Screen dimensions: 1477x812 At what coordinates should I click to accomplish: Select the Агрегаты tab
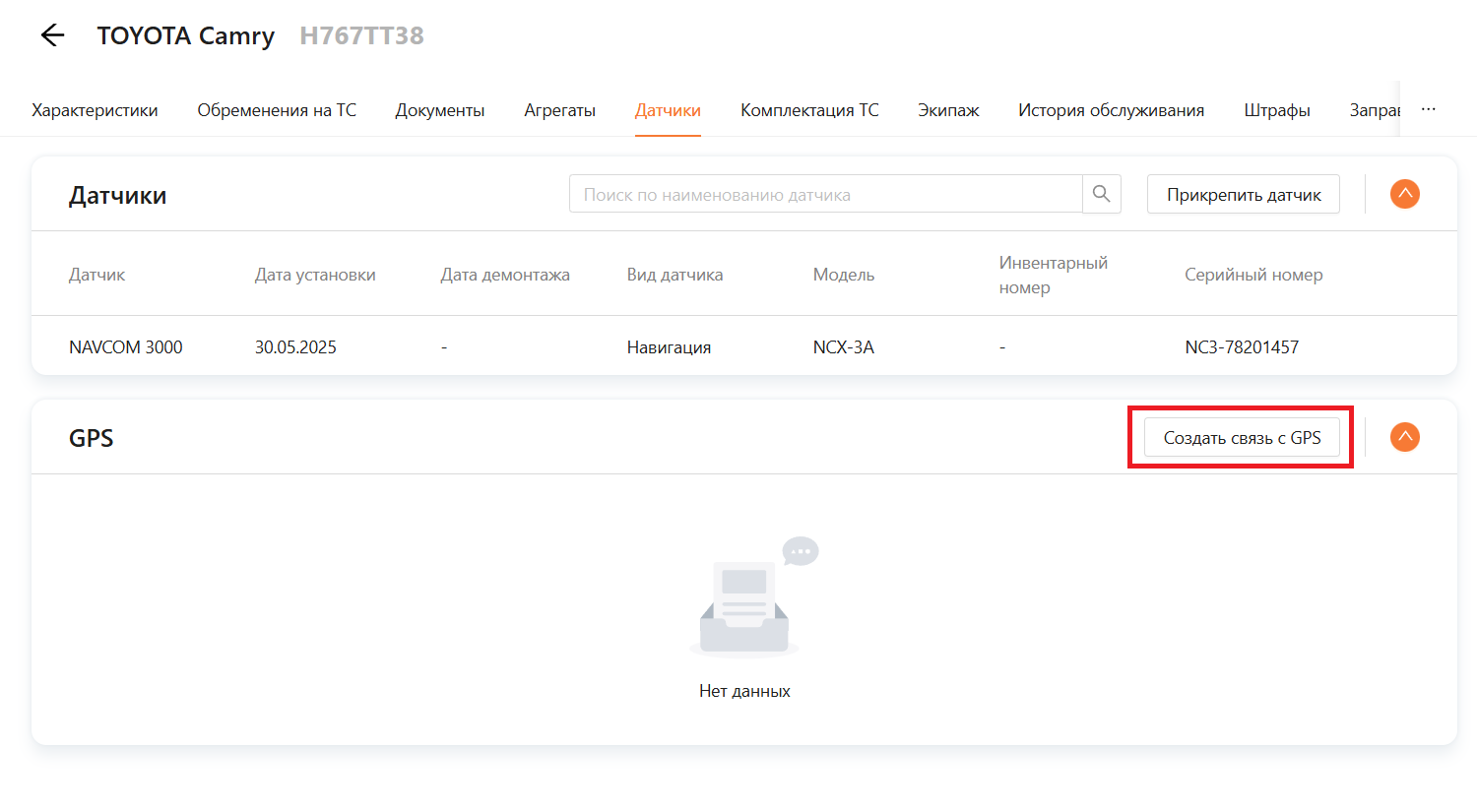[559, 110]
